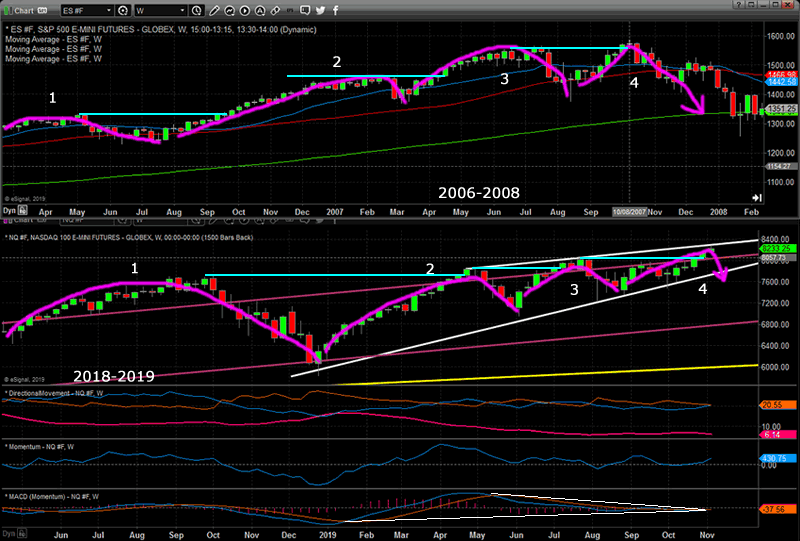Toggle the Dyn button under the S&P chart

point(10,213)
